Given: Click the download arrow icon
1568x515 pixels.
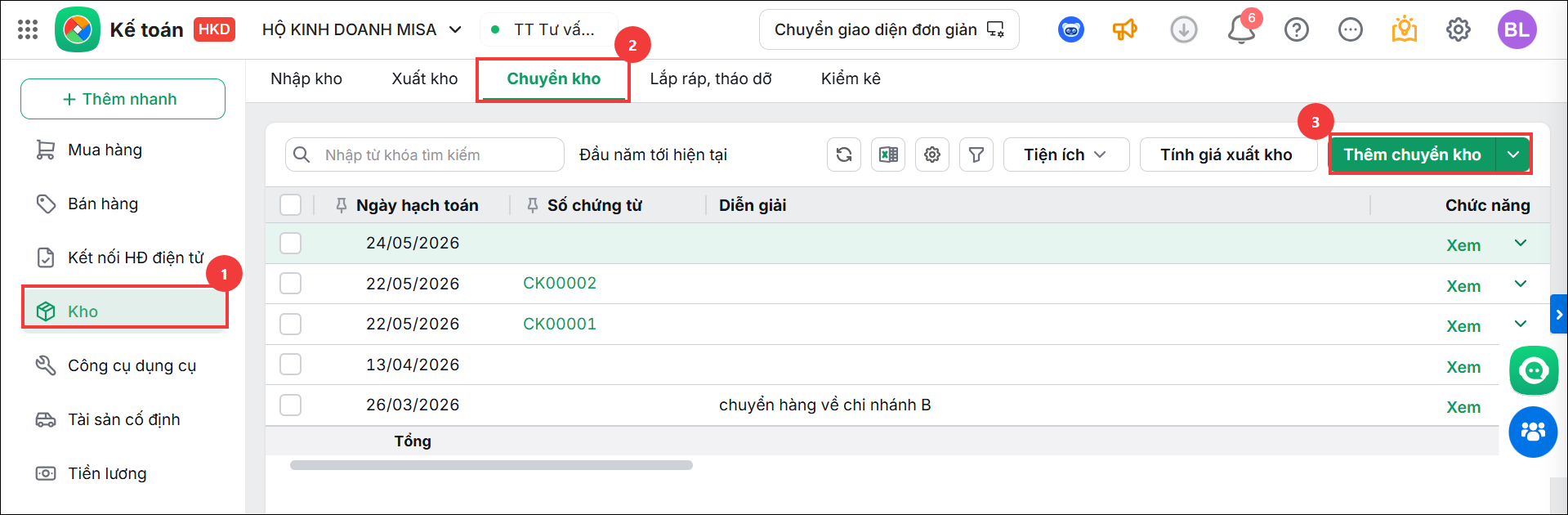Looking at the screenshot, I should pos(1184,30).
